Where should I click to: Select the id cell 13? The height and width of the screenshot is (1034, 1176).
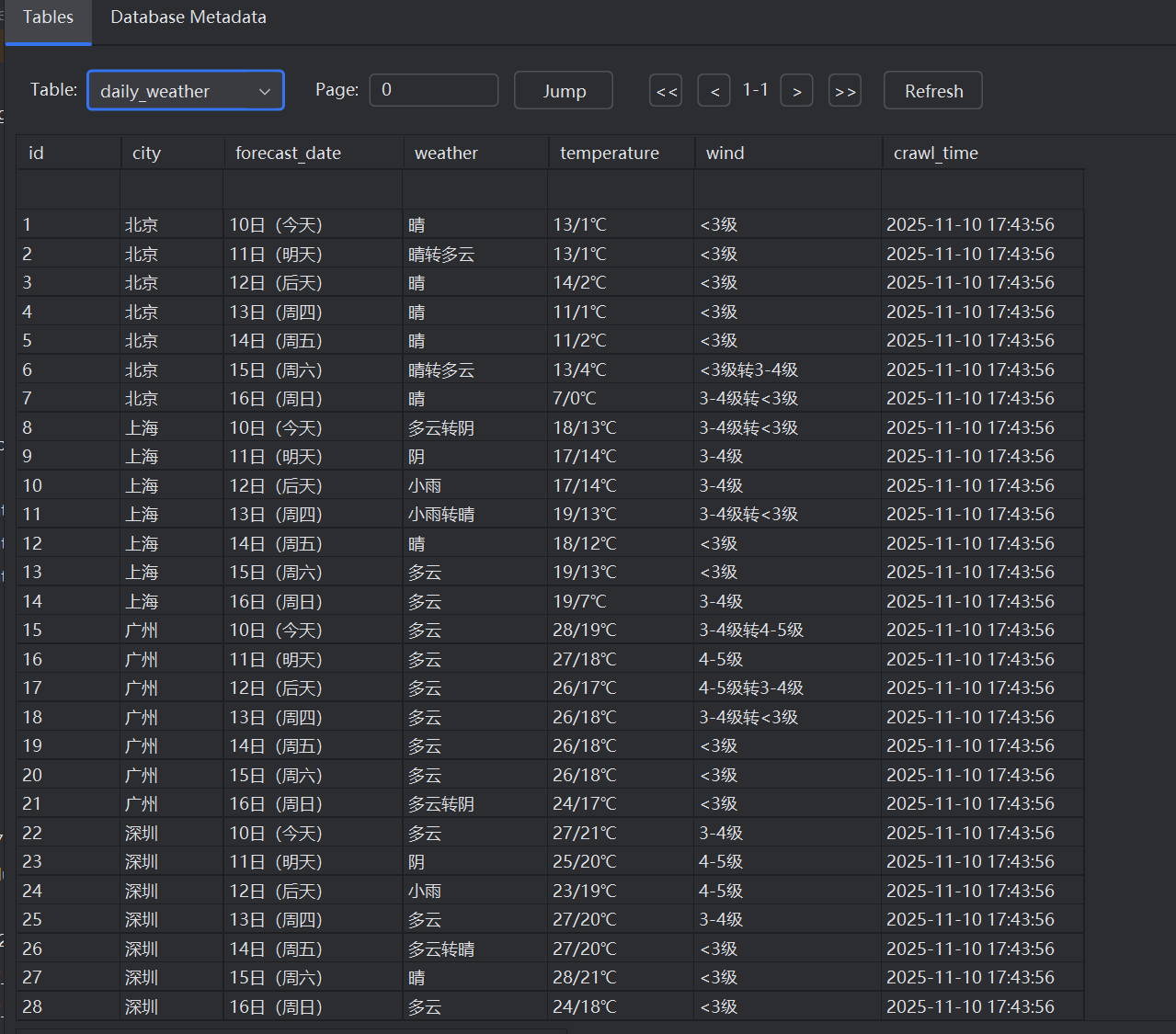[68, 572]
